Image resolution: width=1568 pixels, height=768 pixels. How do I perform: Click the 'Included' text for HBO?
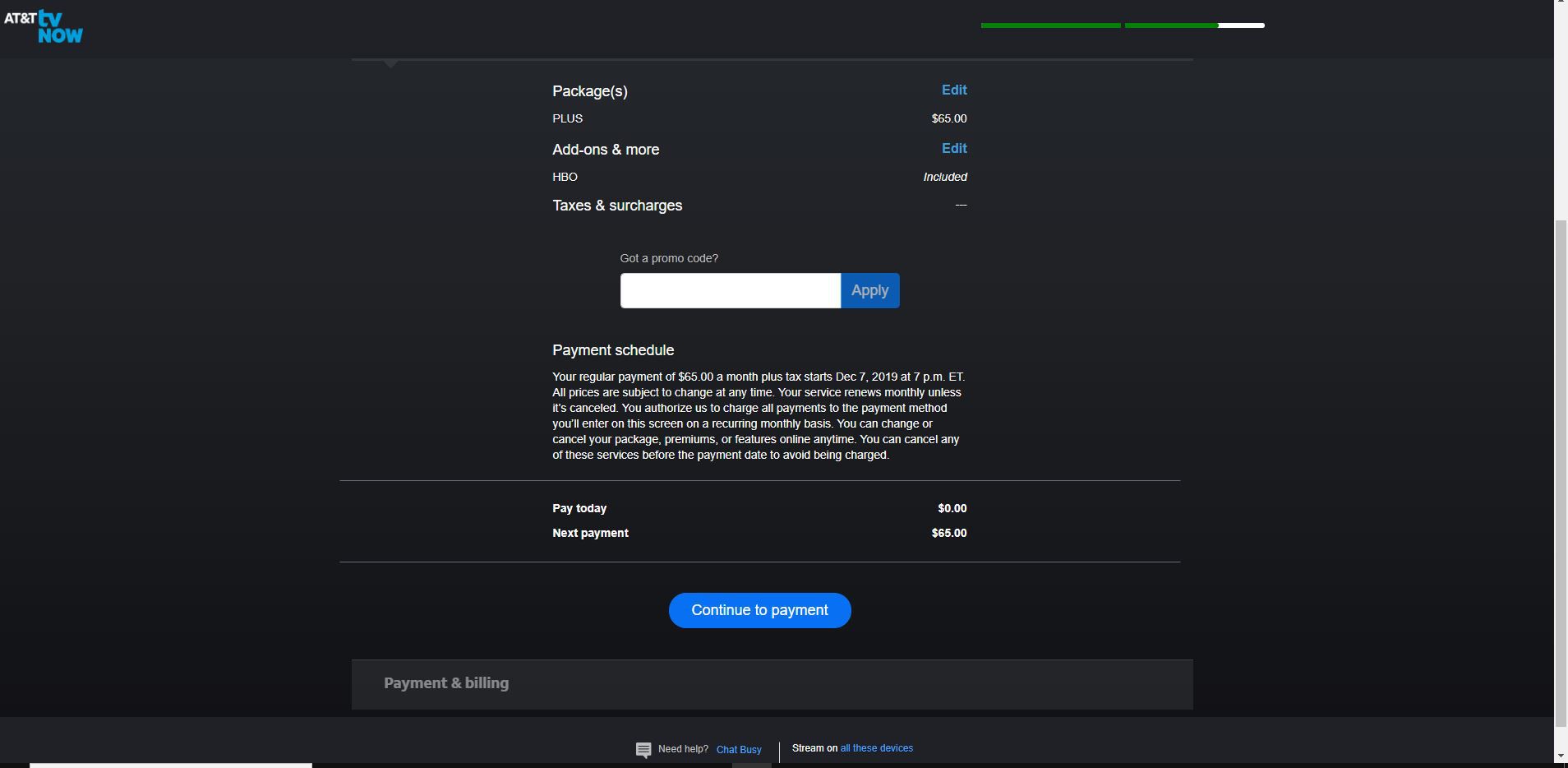point(944,177)
